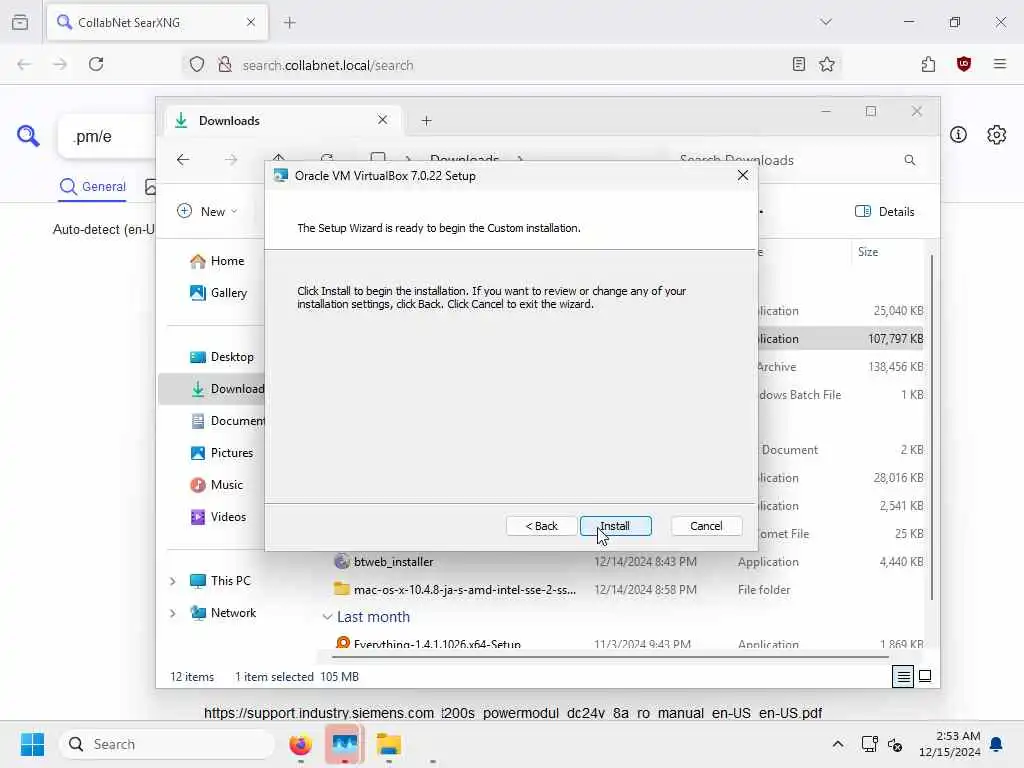
Task: Show hidden system tray icons
Action: click(838, 744)
